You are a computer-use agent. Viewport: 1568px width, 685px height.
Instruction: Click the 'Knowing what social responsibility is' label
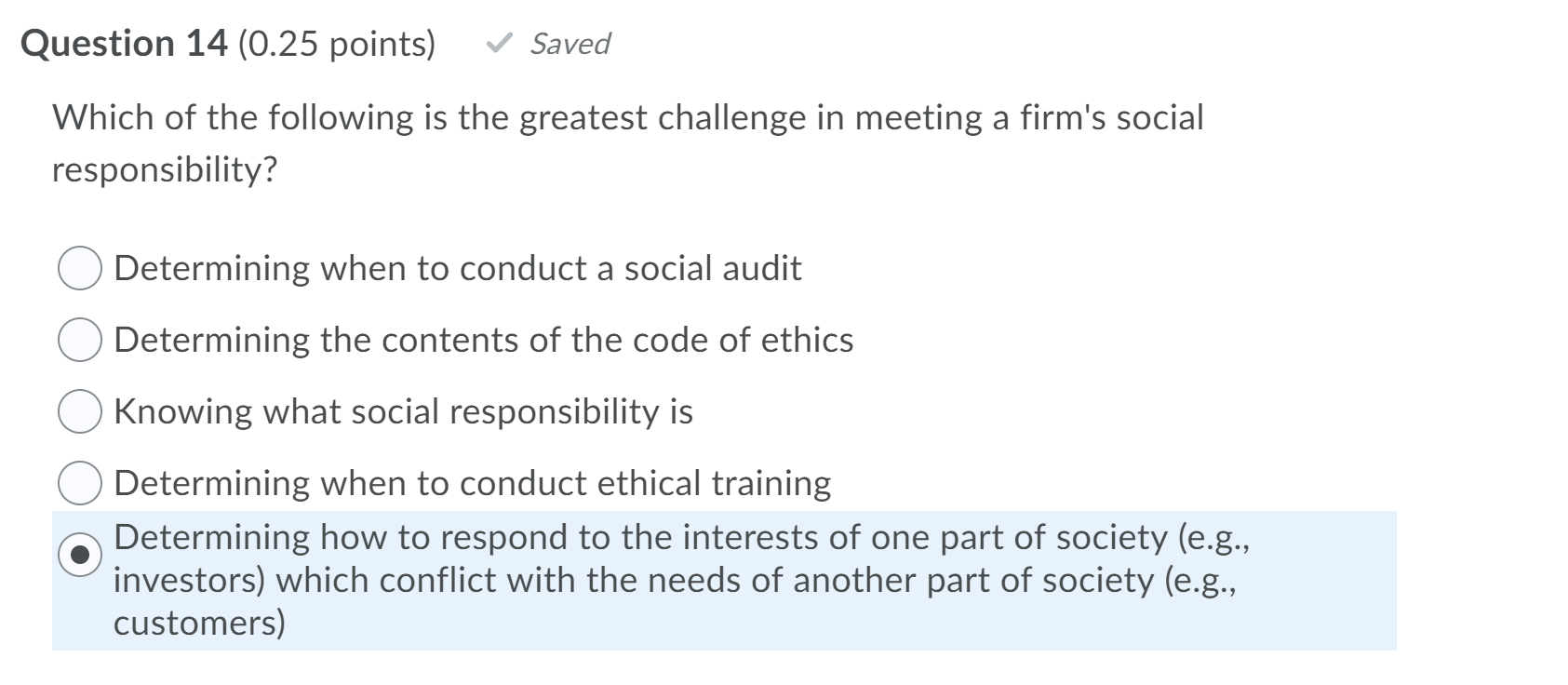403,411
